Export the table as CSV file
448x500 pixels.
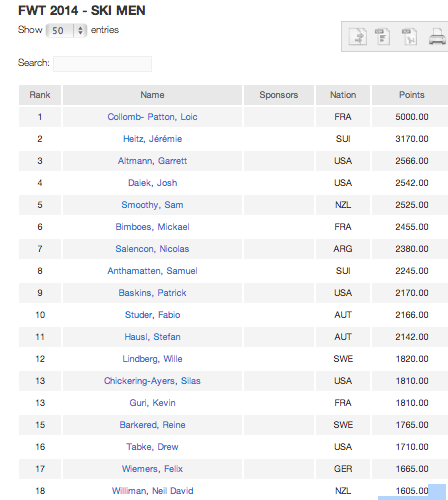(x=382, y=36)
